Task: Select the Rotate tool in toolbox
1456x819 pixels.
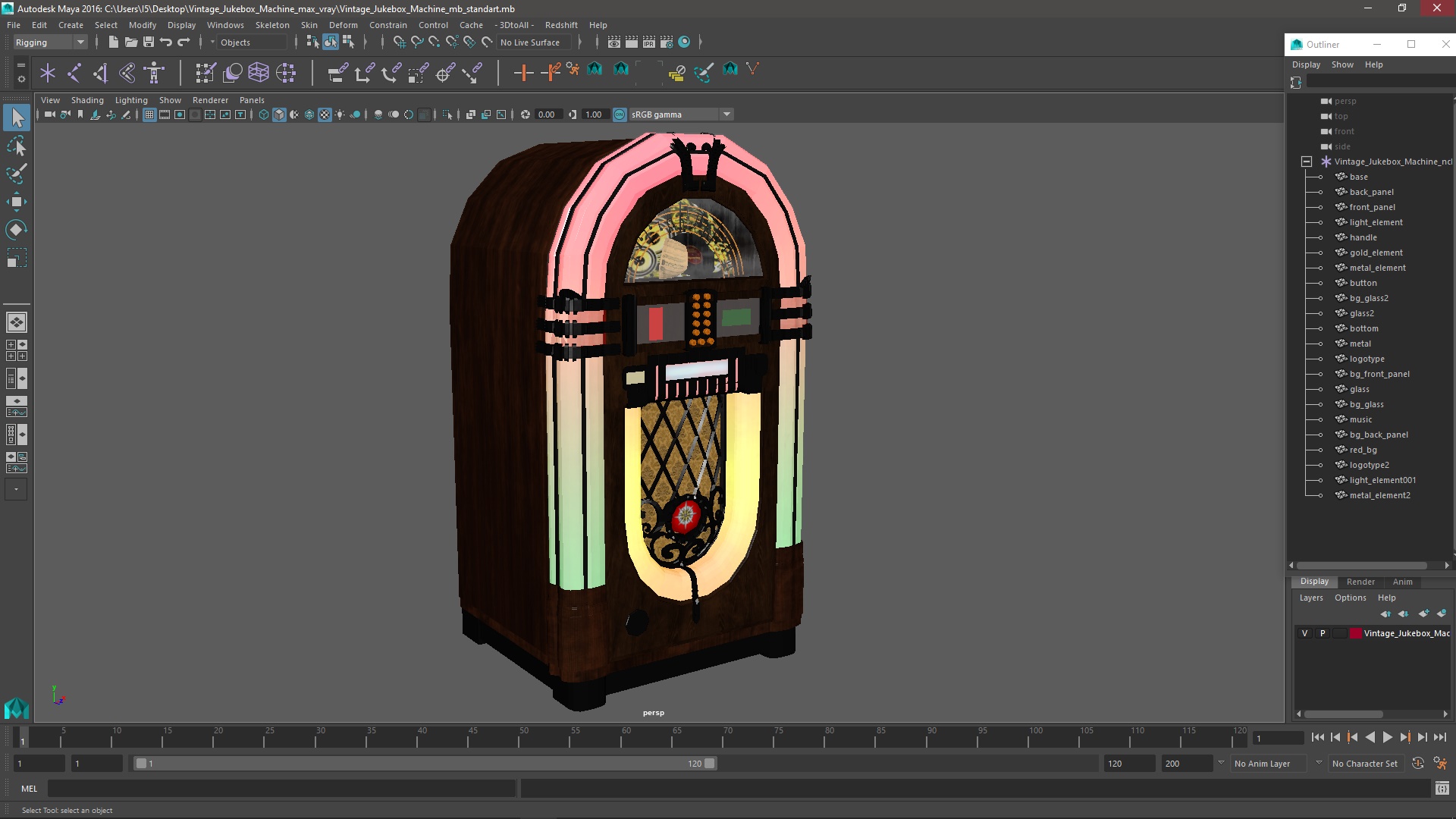Action: (x=16, y=230)
